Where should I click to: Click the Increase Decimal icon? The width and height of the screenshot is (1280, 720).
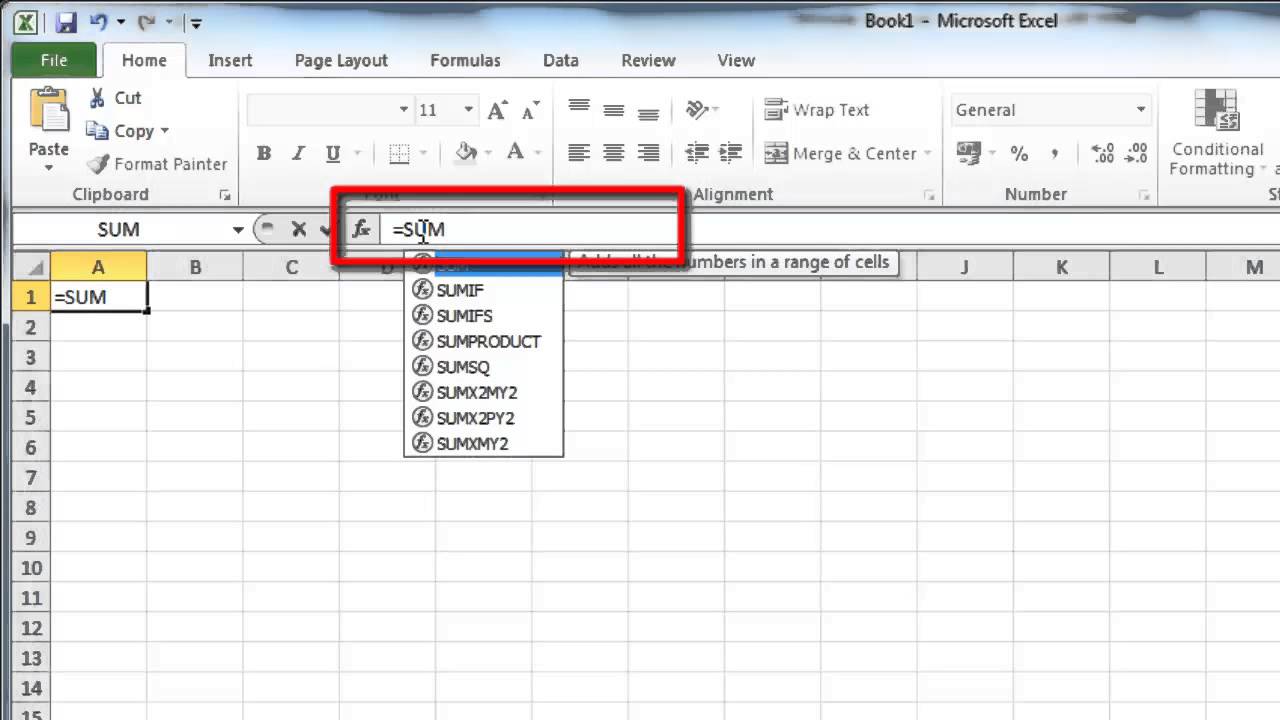tap(1100, 153)
